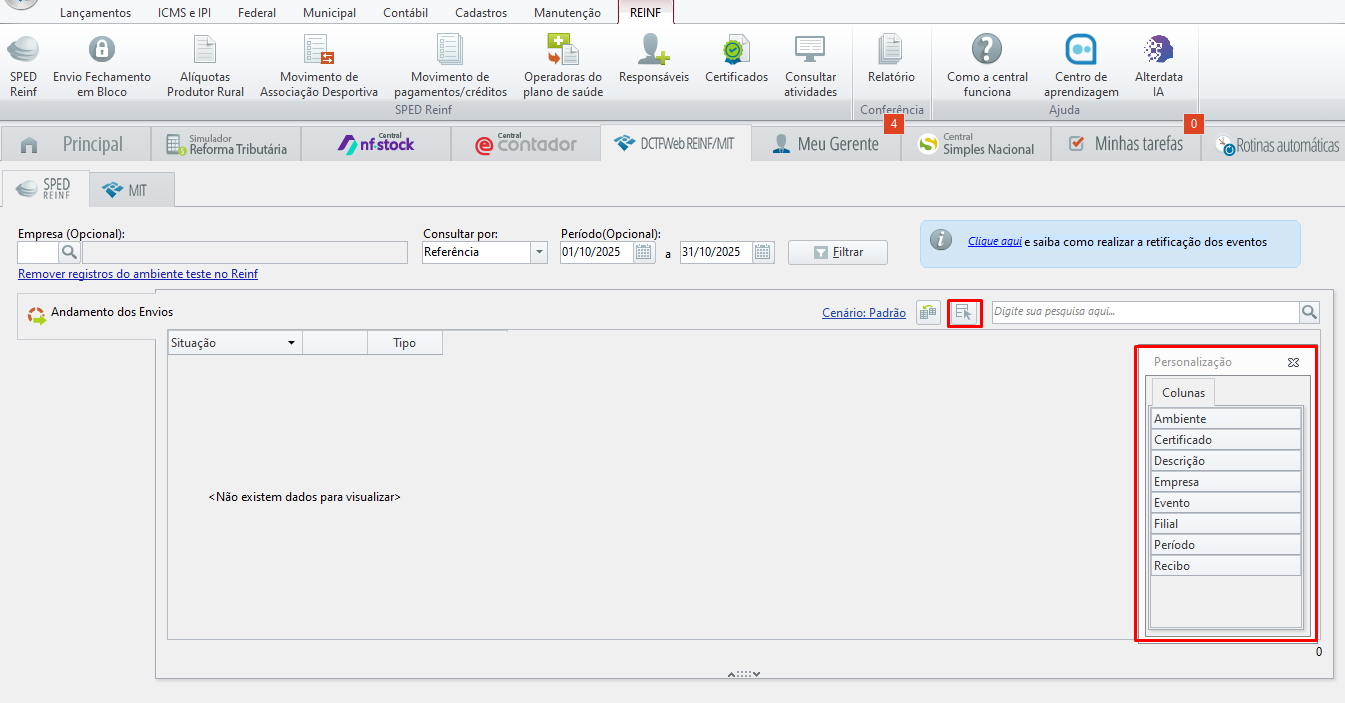The height and width of the screenshot is (703, 1345).
Task: Open the Consultar por dropdown
Action: (x=539, y=252)
